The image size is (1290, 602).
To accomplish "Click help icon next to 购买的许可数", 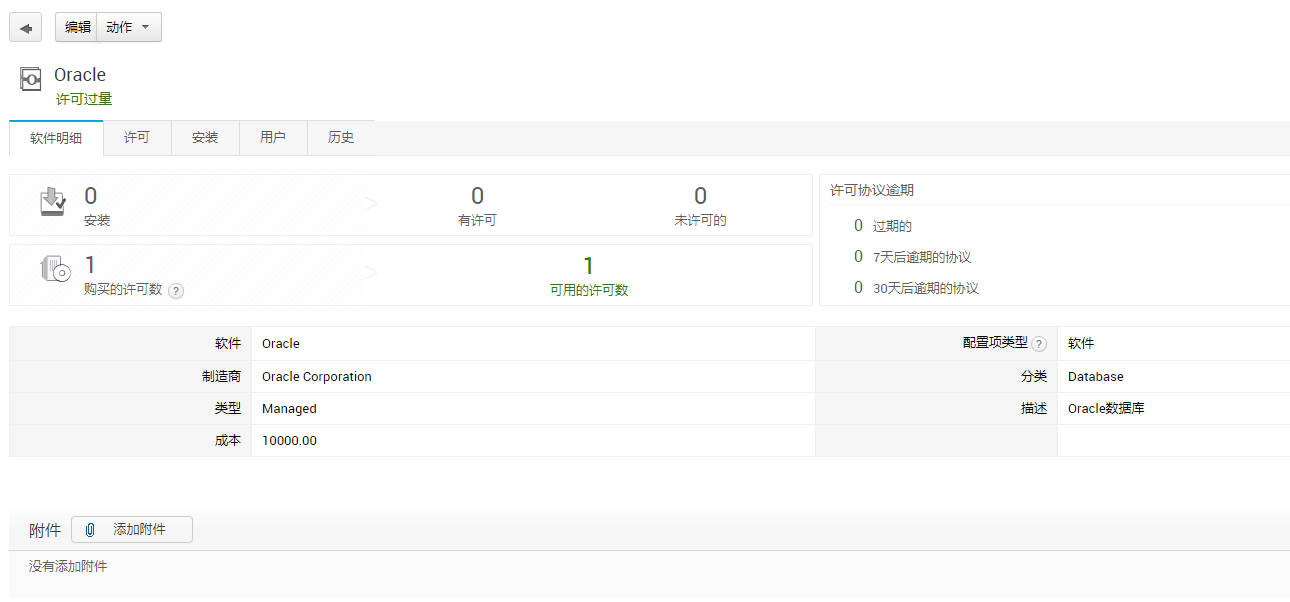I will click(x=176, y=291).
